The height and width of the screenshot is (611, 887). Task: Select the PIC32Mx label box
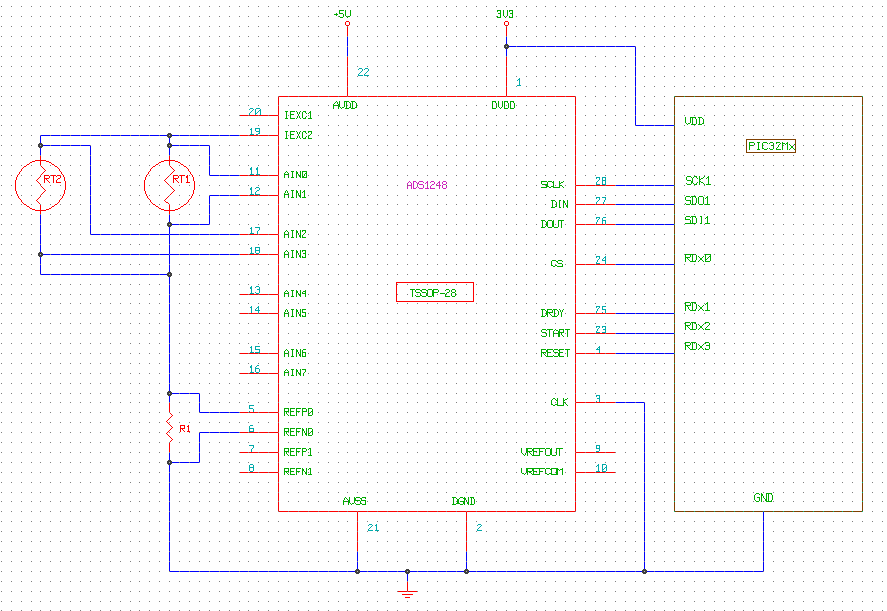point(771,146)
